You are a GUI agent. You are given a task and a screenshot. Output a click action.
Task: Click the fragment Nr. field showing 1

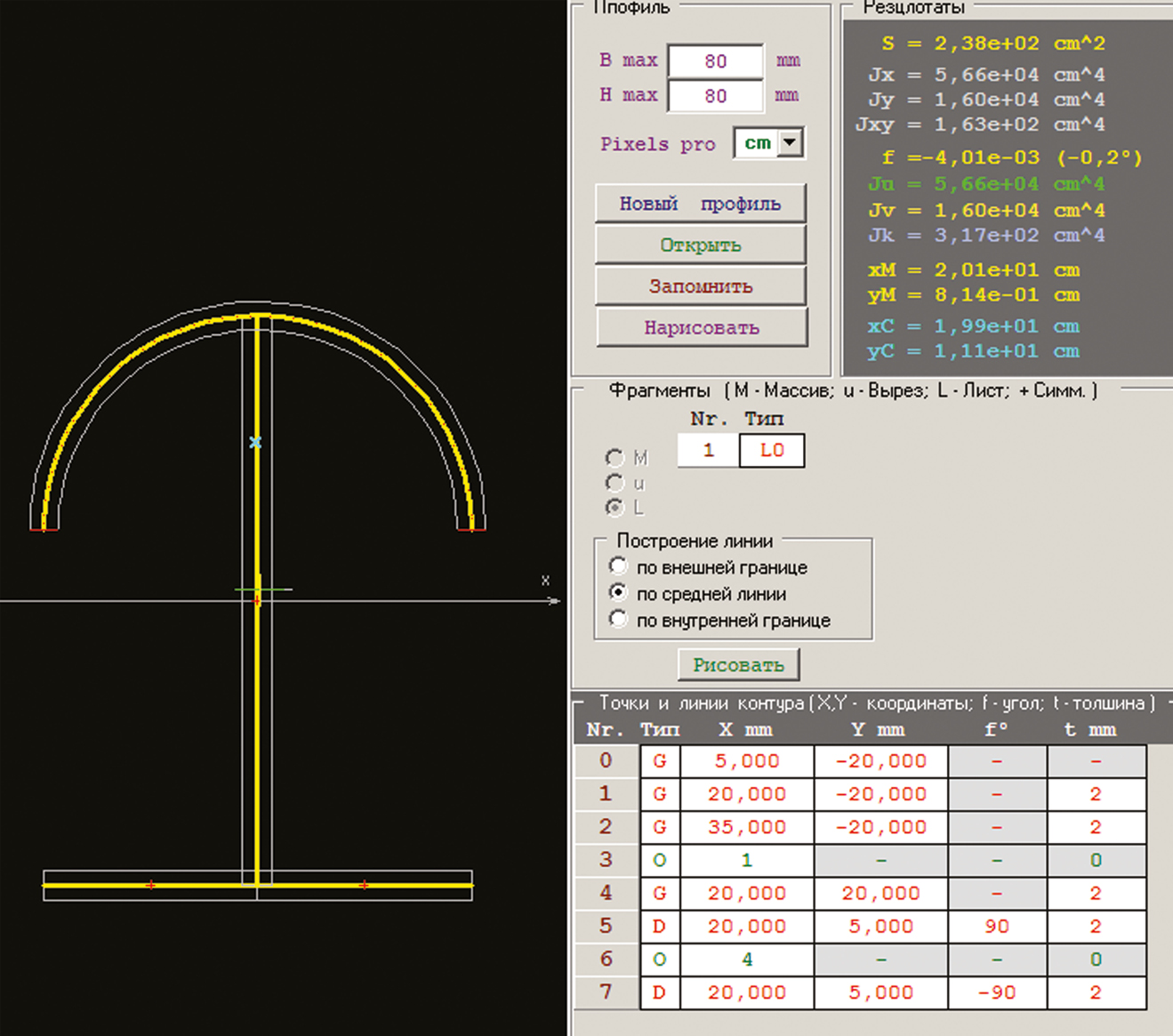coord(708,450)
